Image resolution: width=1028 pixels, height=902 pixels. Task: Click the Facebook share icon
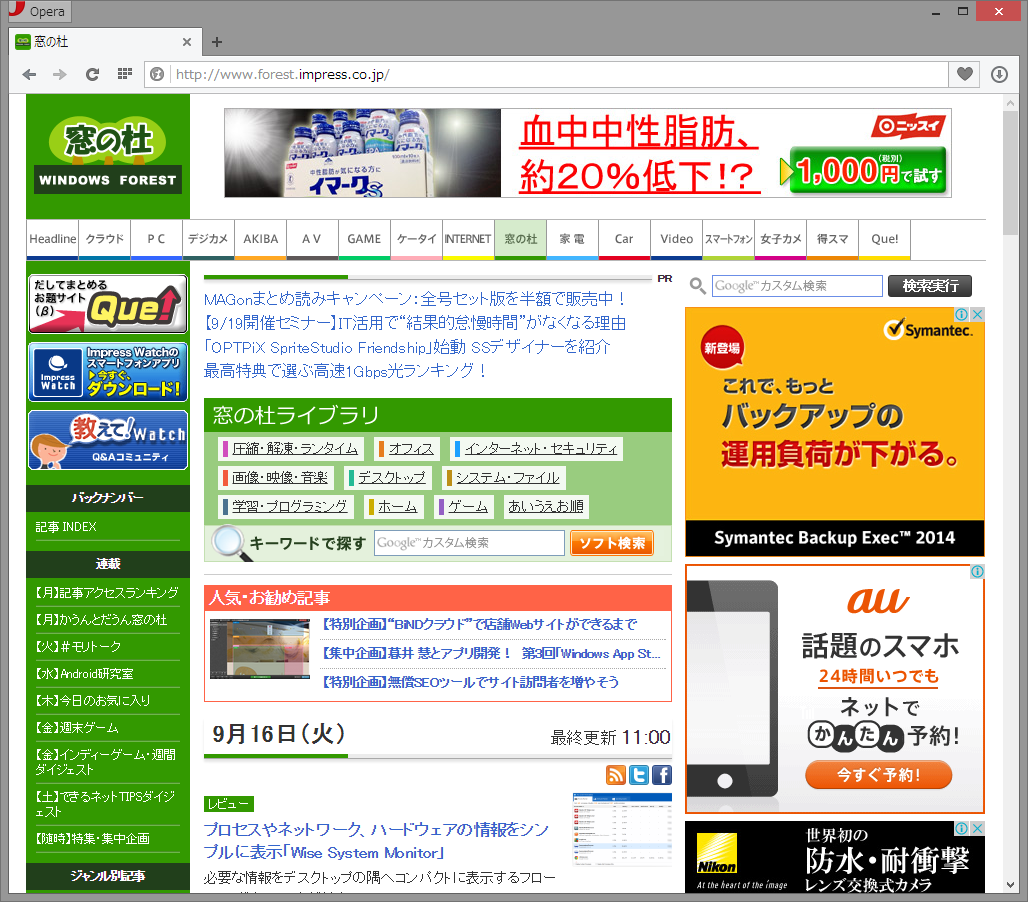662,775
